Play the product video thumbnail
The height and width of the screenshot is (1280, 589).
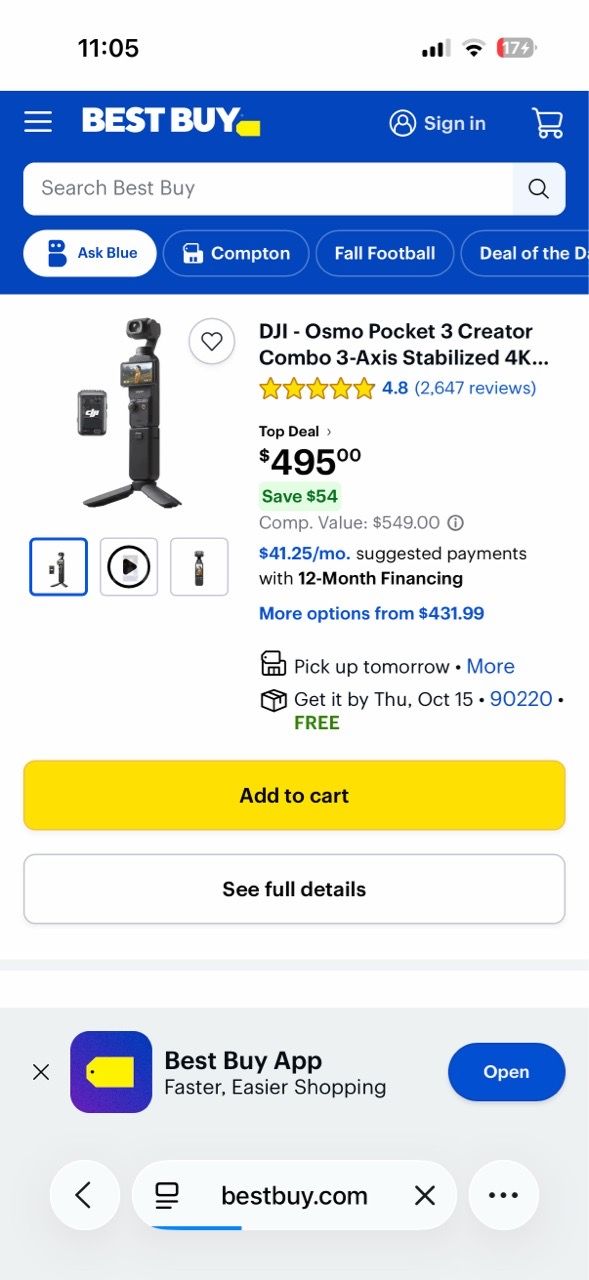pos(129,567)
